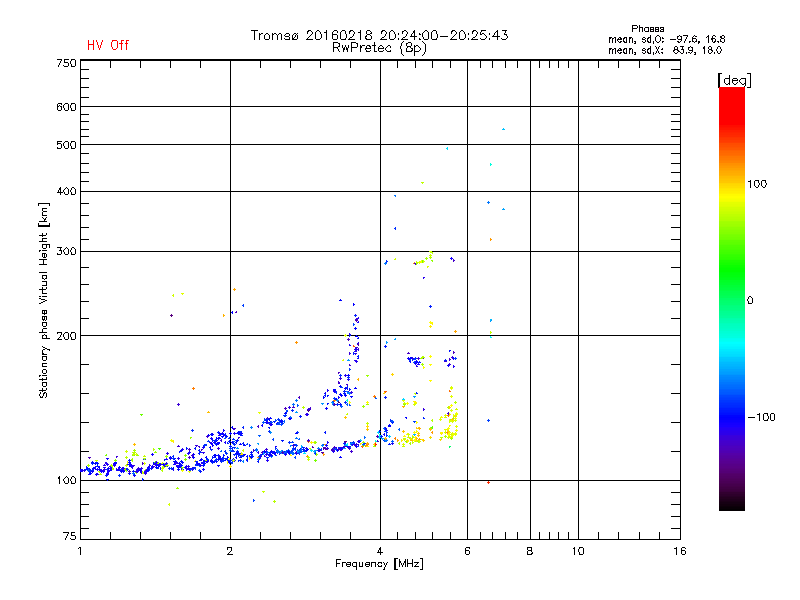Click the '[deg]' colorbar unit label
This screenshot has width=800, height=600.
tap(734, 80)
